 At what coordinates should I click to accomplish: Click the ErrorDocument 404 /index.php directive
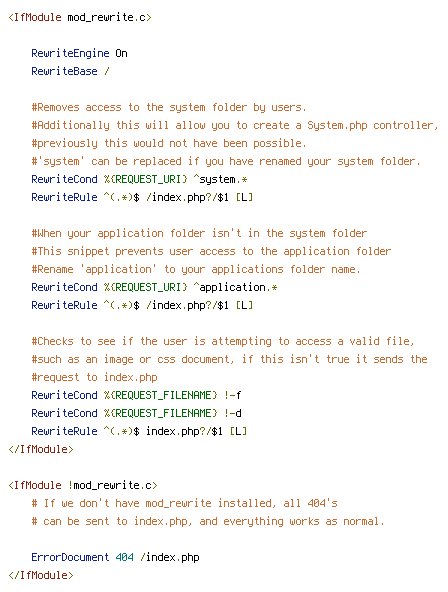(x=115, y=557)
